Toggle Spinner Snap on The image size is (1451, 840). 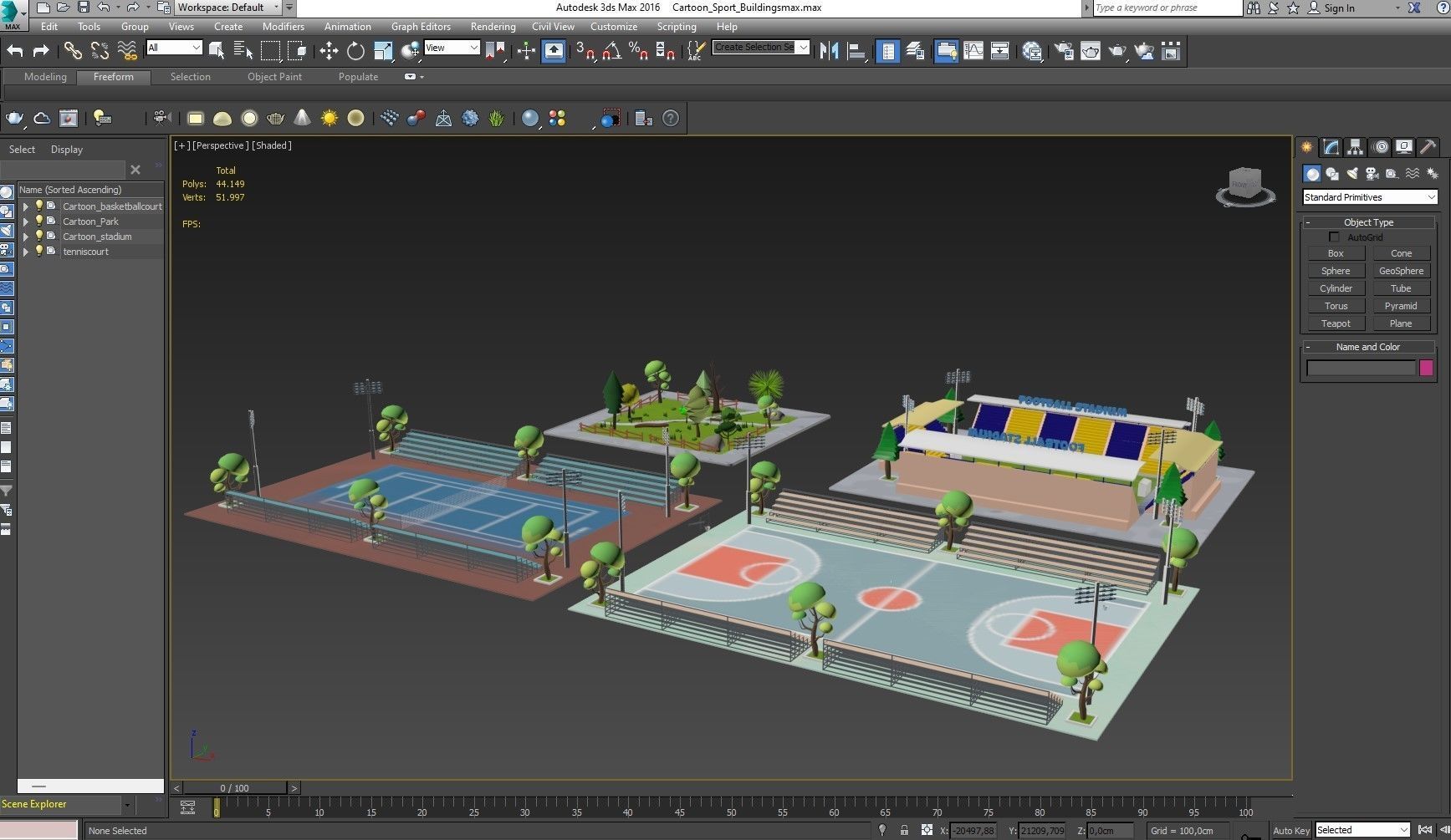665,51
